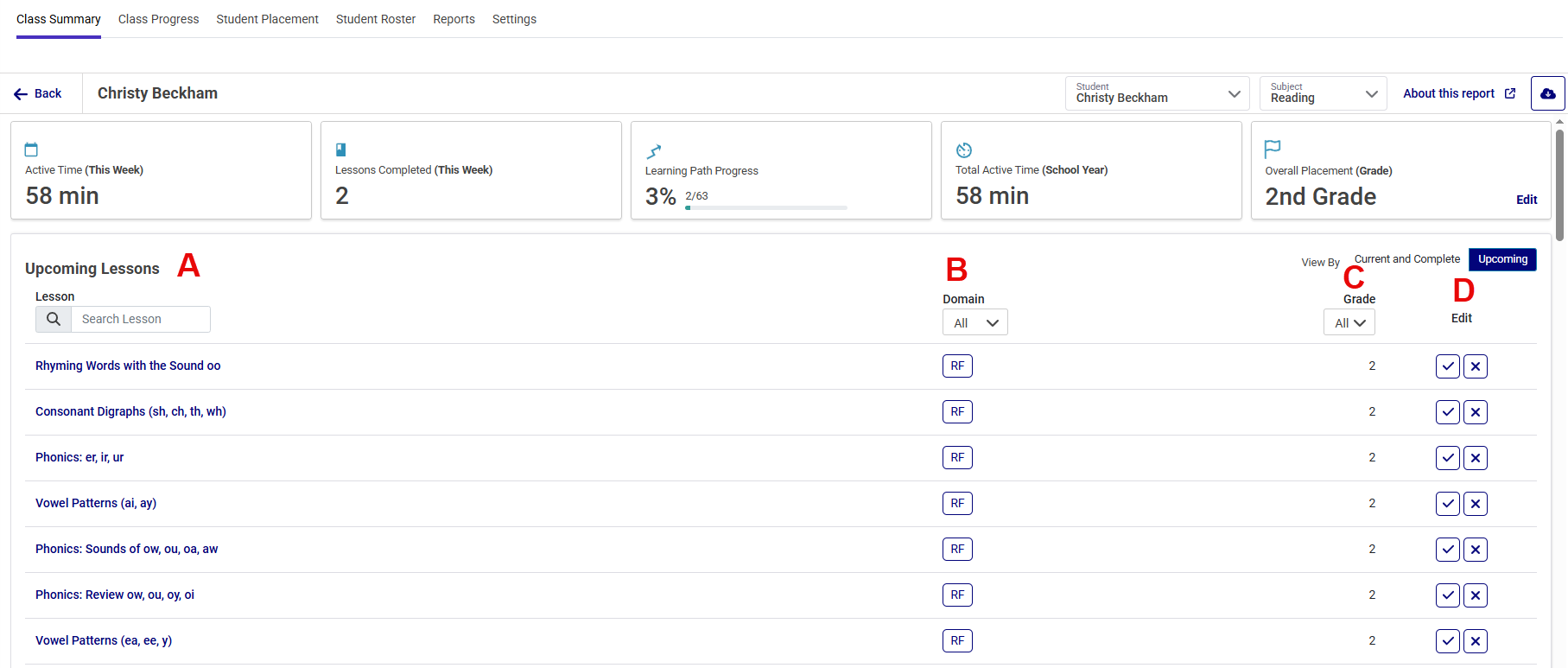Click the checkmark icon for Rhyming Words lesson

coord(1447,366)
